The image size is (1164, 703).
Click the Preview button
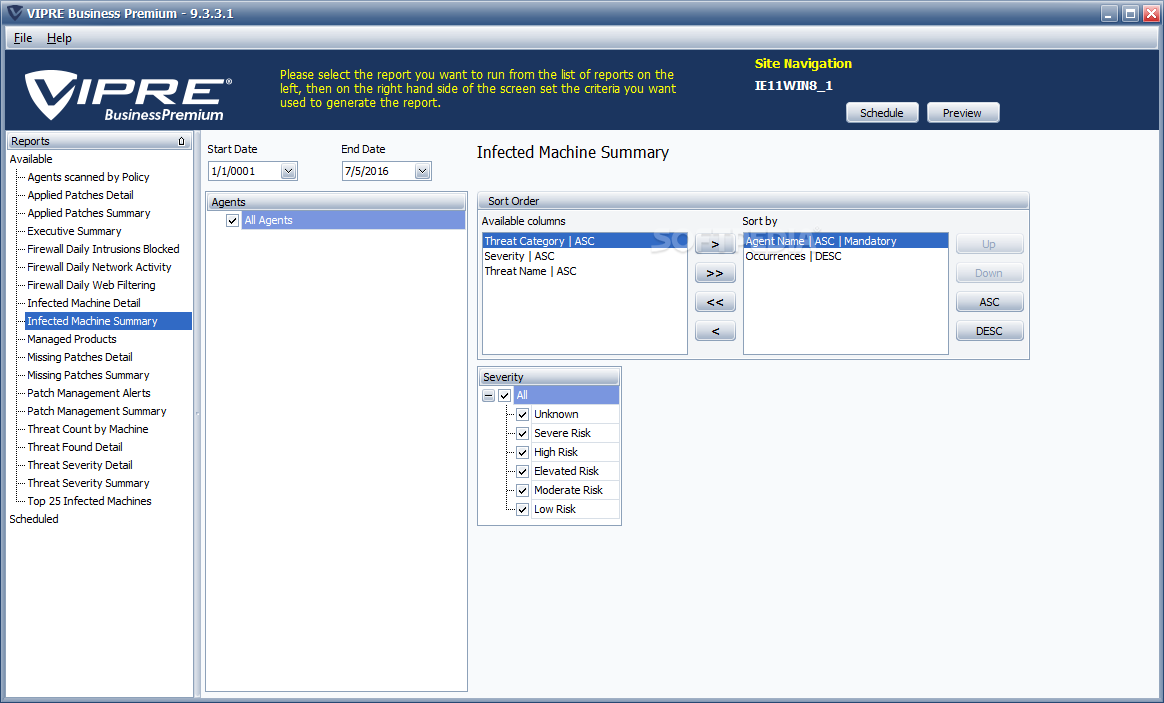[963, 113]
